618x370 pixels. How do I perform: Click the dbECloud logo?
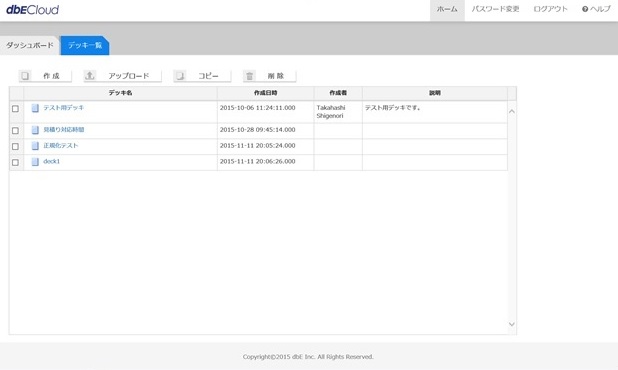point(33,9)
